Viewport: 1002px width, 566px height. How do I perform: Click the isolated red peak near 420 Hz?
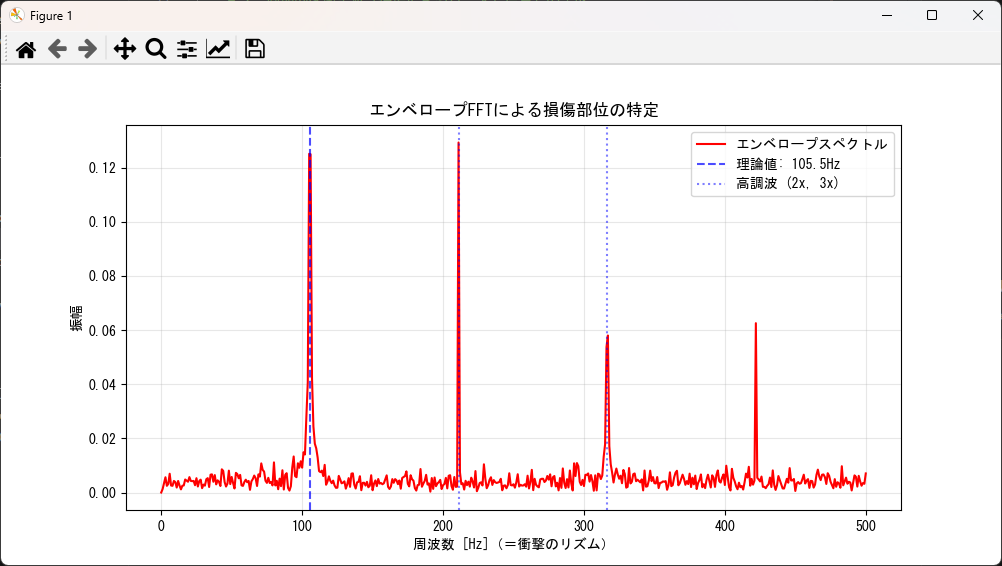pyautogui.click(x=755, y=330)
